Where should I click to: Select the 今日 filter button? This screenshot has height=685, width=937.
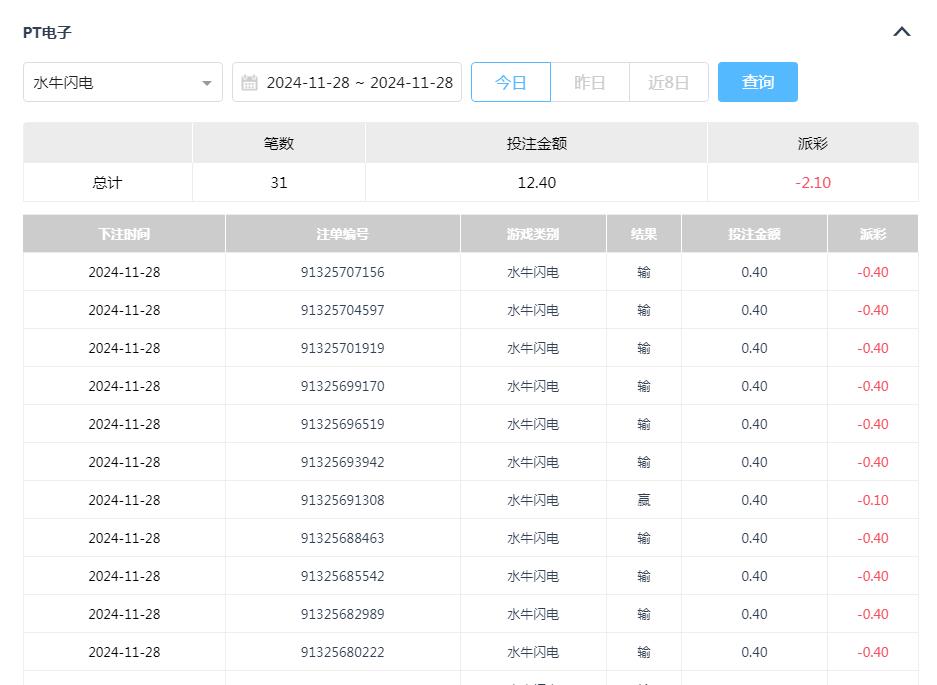(x=511, y=82)
